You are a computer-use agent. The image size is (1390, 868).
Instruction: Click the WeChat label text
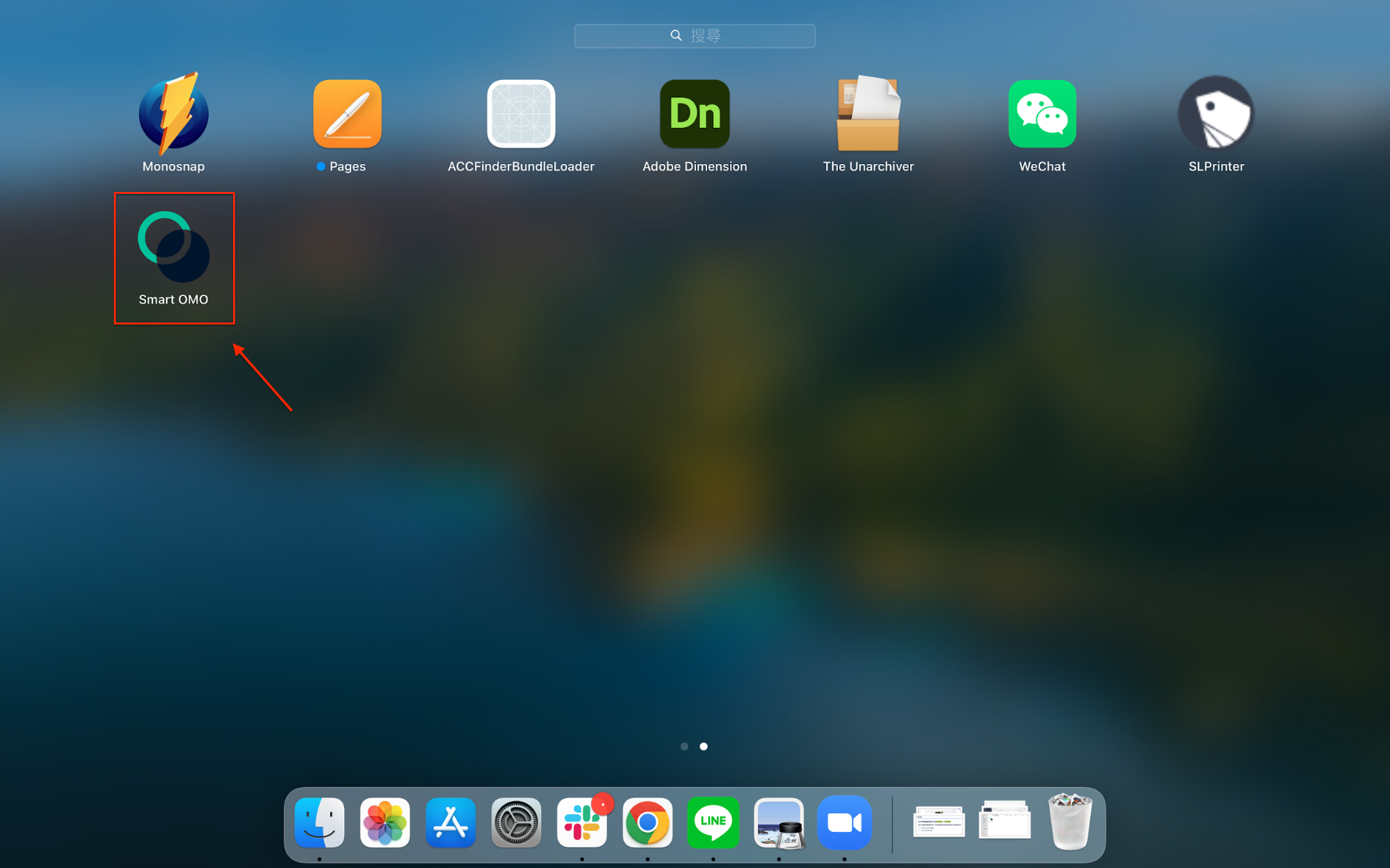[1042, 167]
